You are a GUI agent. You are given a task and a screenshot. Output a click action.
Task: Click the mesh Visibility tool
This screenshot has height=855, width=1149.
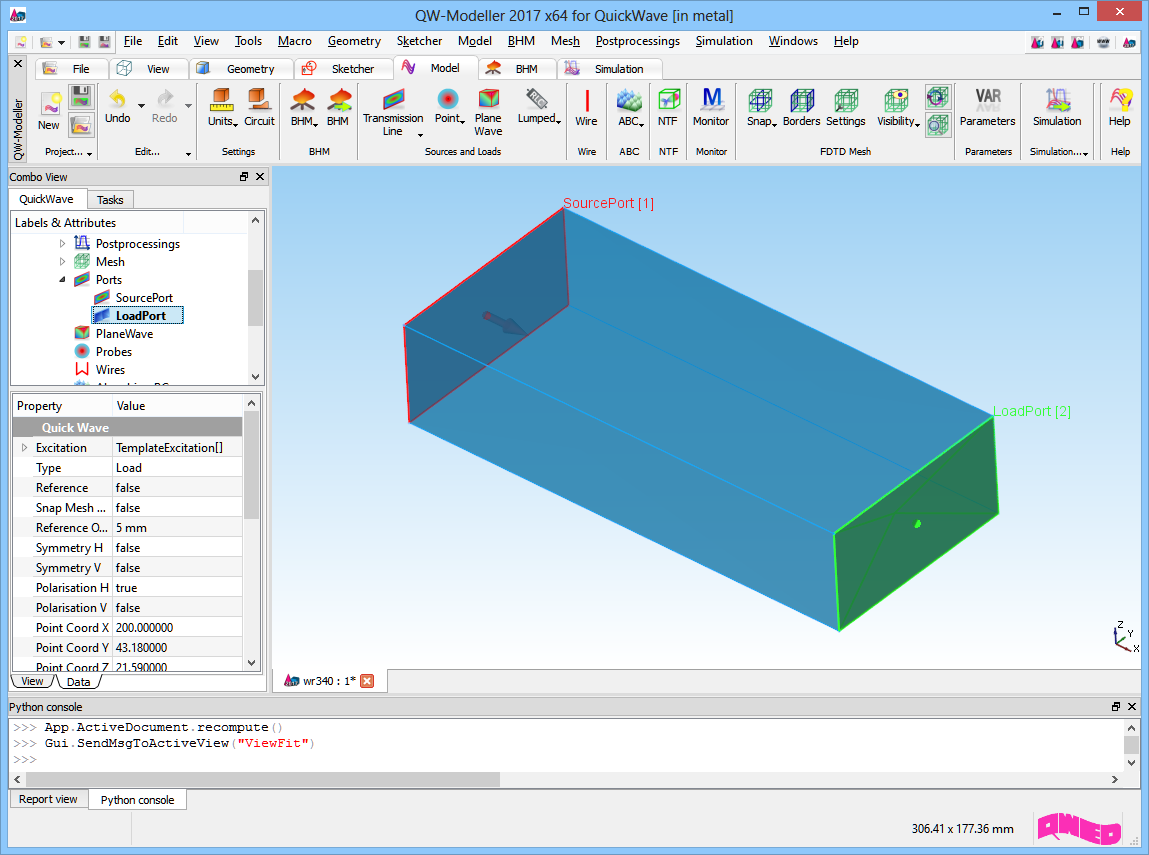898,107
